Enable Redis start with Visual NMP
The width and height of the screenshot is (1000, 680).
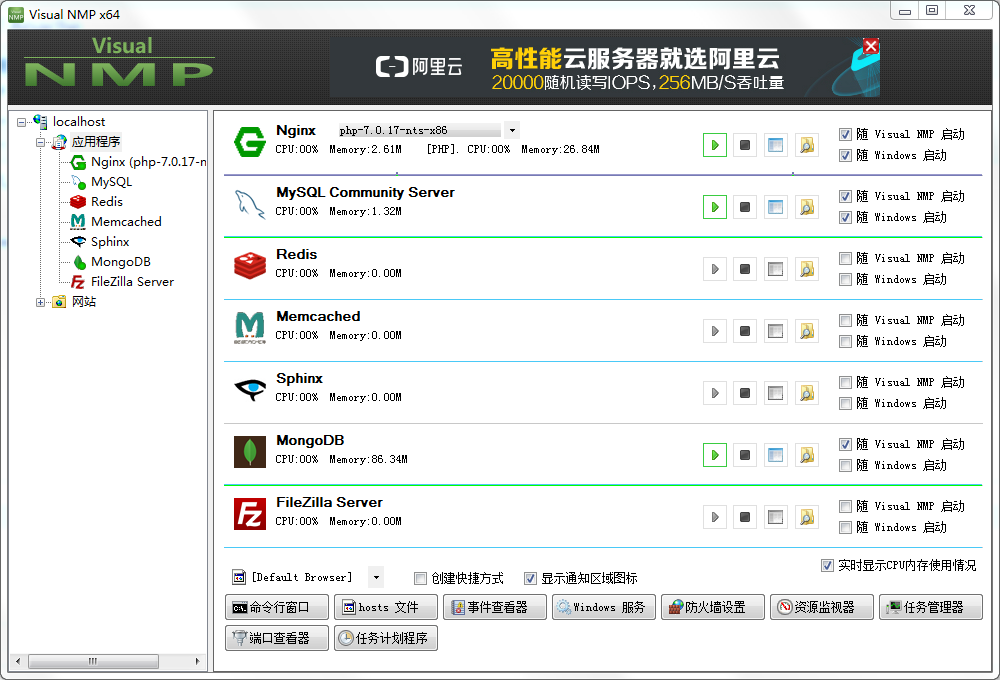[x=846, y=258]
